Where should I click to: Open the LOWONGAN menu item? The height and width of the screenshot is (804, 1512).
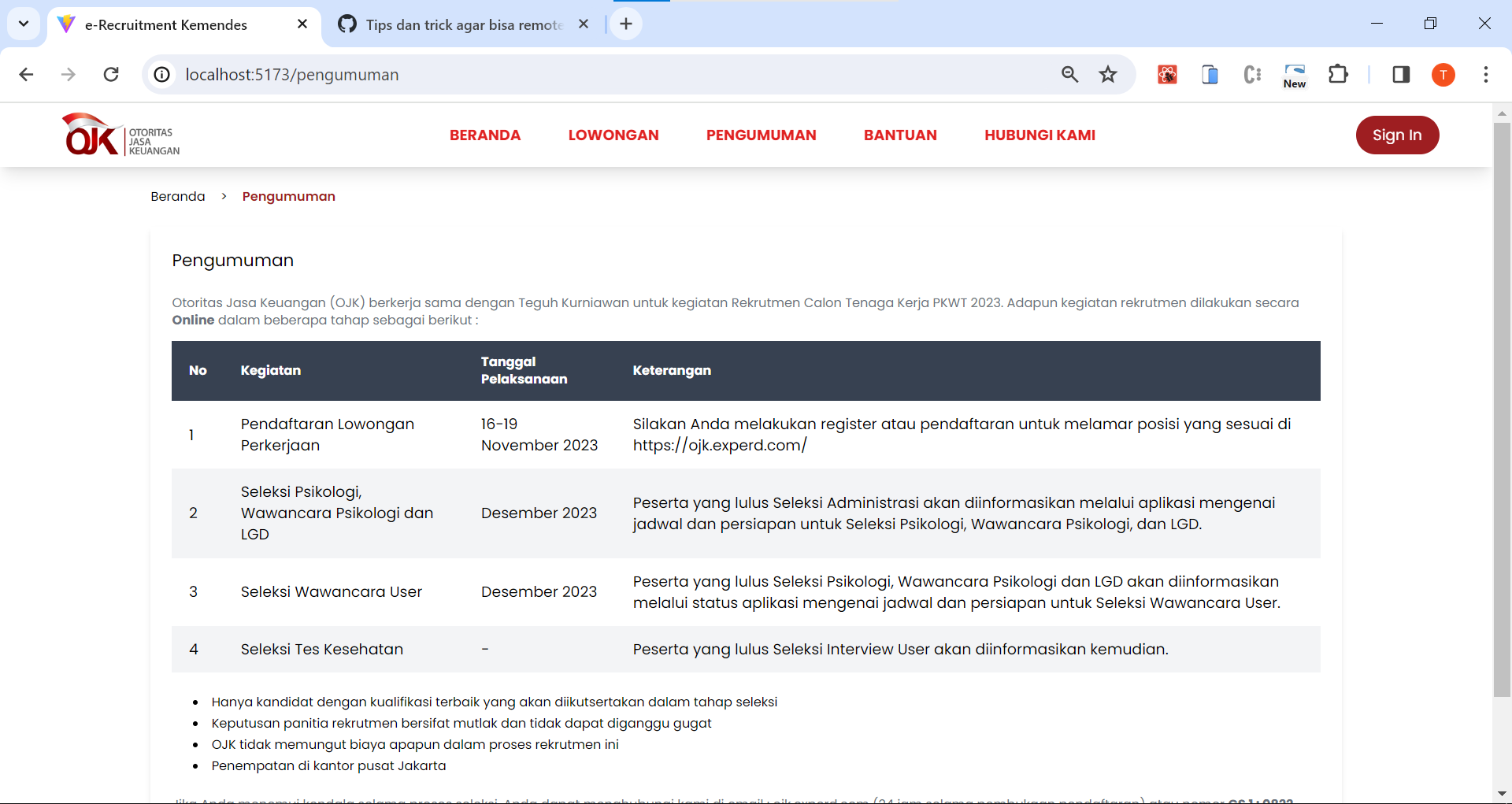coord(613,135)
